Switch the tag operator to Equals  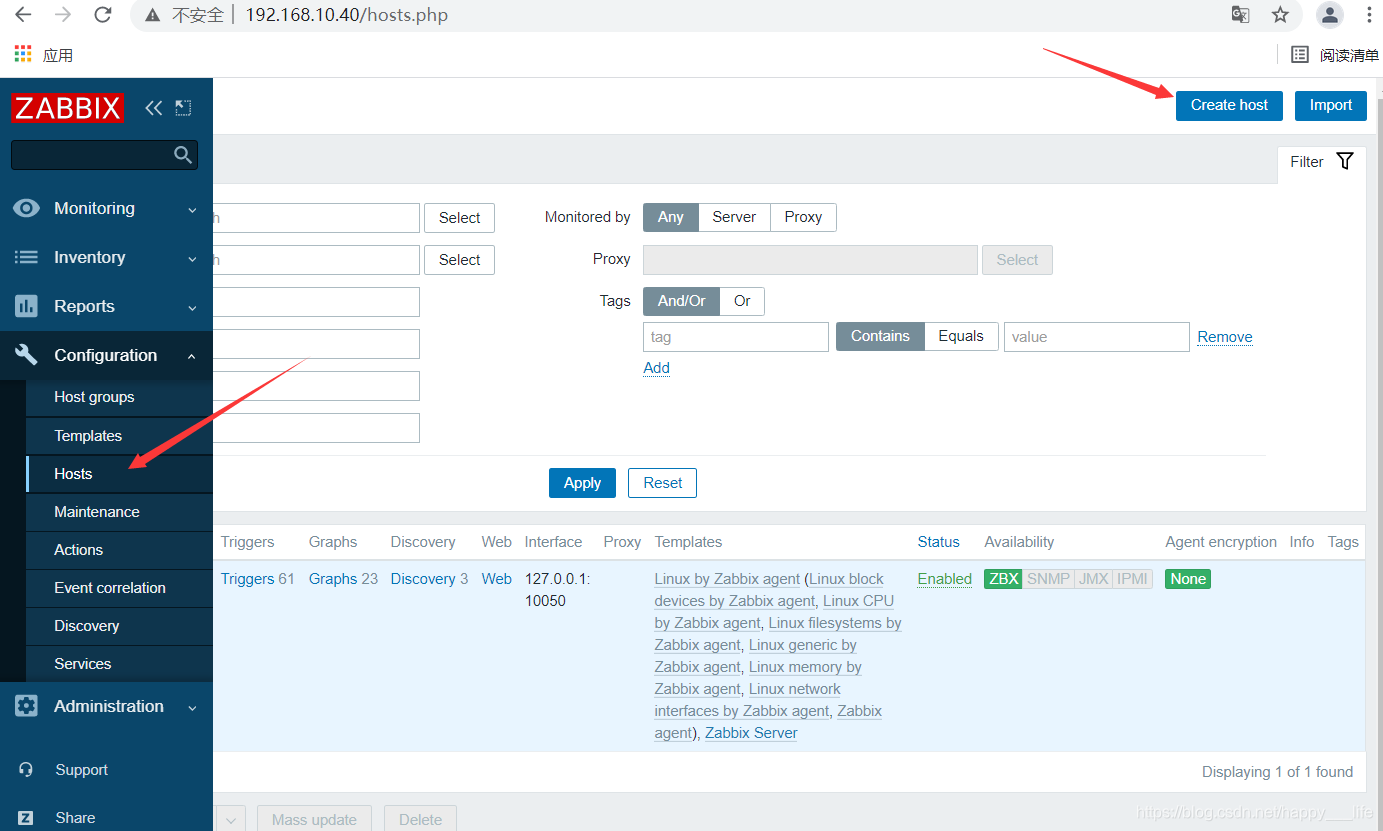point(961,336)
